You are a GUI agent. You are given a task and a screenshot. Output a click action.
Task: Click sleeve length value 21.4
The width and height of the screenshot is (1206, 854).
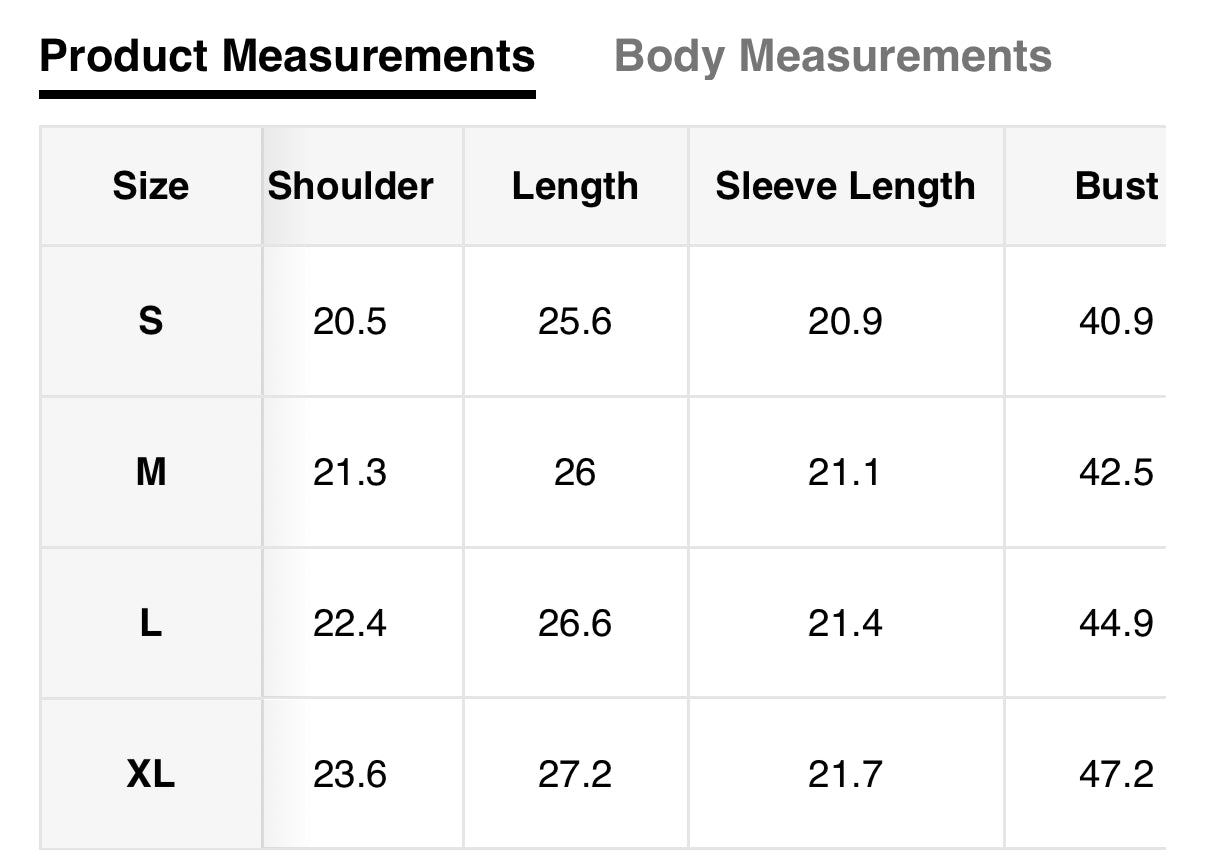[x=845, y=623]
